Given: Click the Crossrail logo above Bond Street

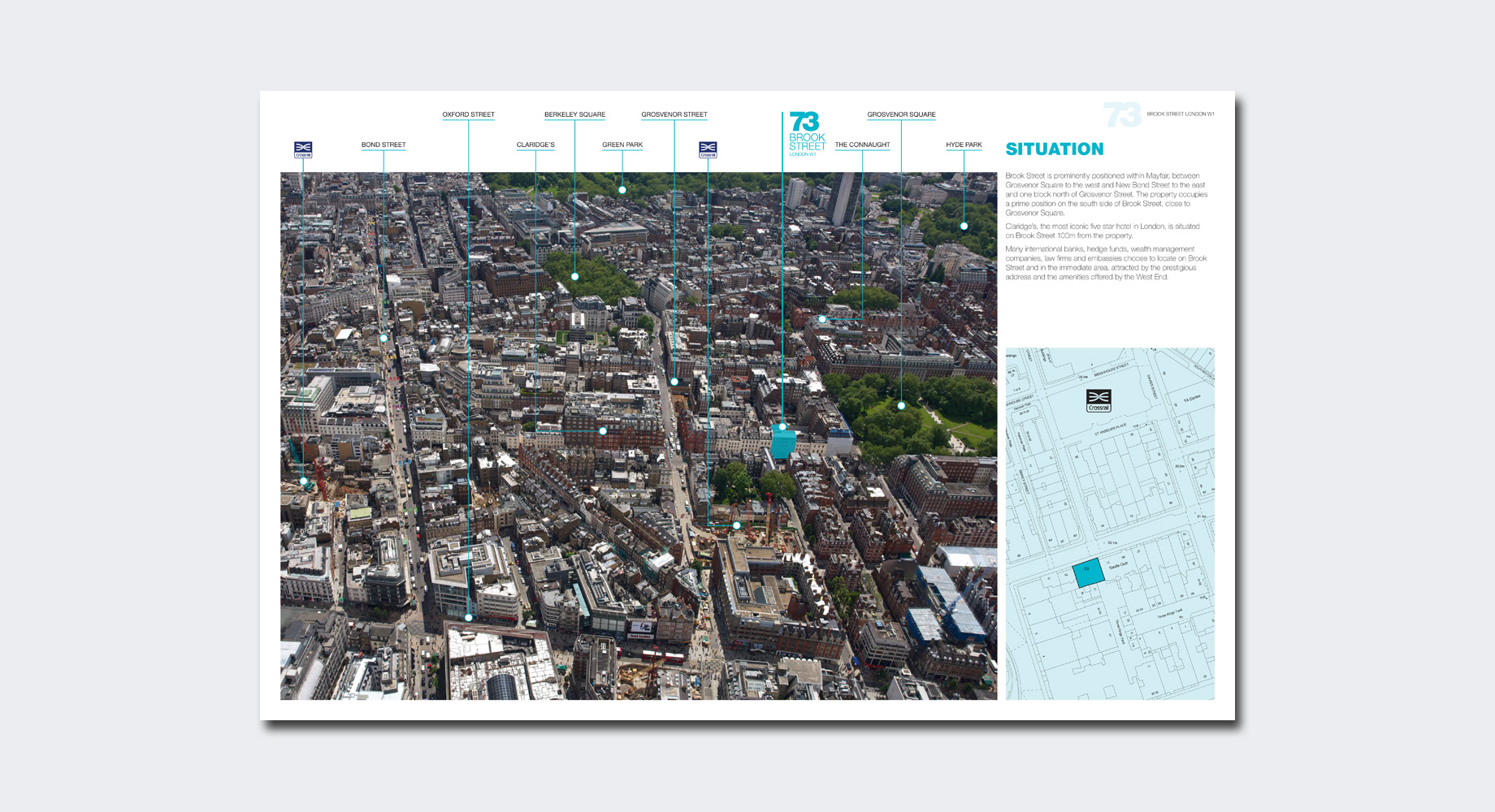Looking at the screenshot, I should pos(303,149).
